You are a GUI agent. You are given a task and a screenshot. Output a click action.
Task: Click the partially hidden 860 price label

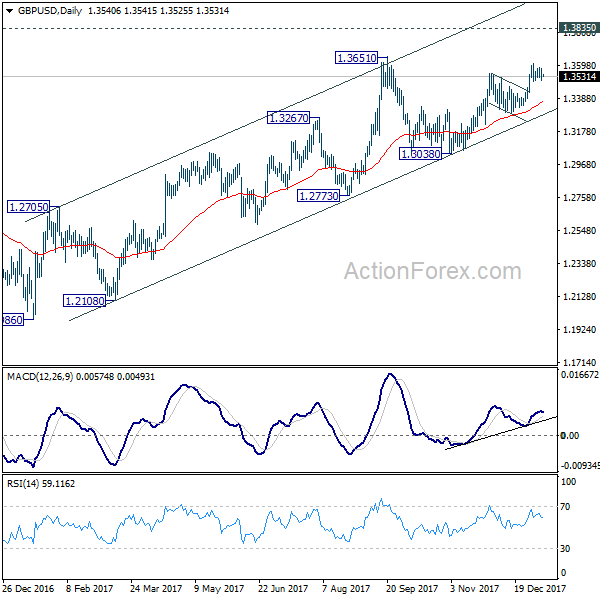point(13,320)
